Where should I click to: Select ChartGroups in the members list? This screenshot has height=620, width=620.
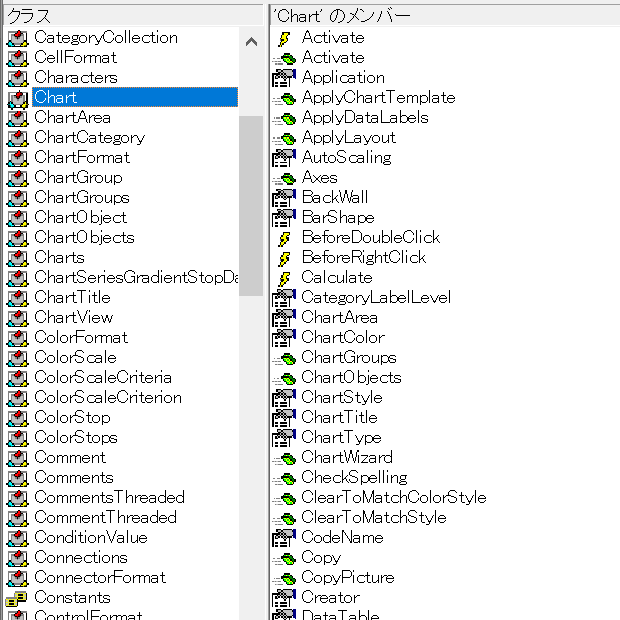[x=349, y=357]
